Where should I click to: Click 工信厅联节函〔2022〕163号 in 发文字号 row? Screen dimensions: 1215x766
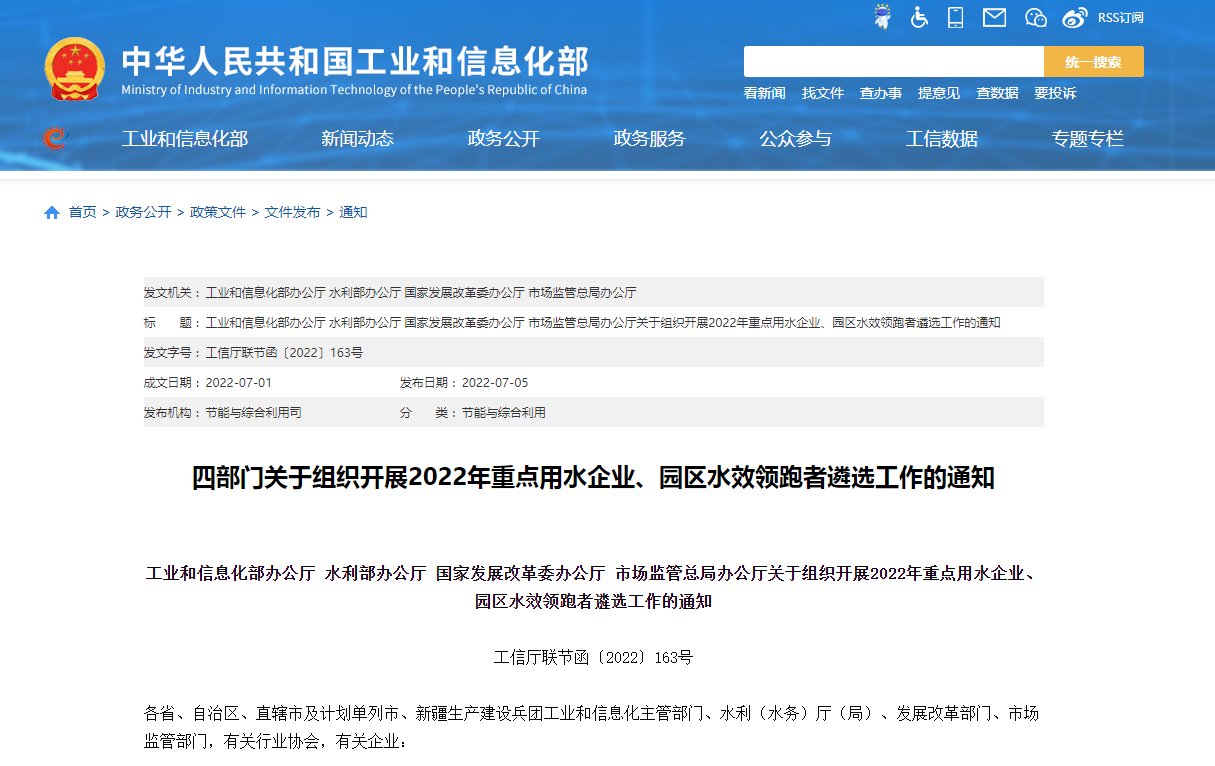pyautogui.click(x=284, y=353)
